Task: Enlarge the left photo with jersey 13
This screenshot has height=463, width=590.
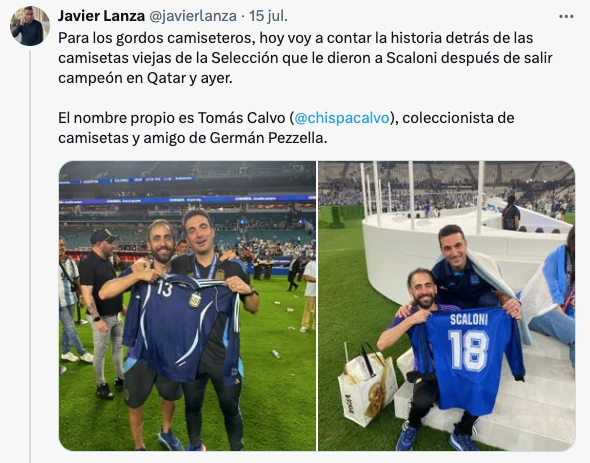Action: coord(187,306)
